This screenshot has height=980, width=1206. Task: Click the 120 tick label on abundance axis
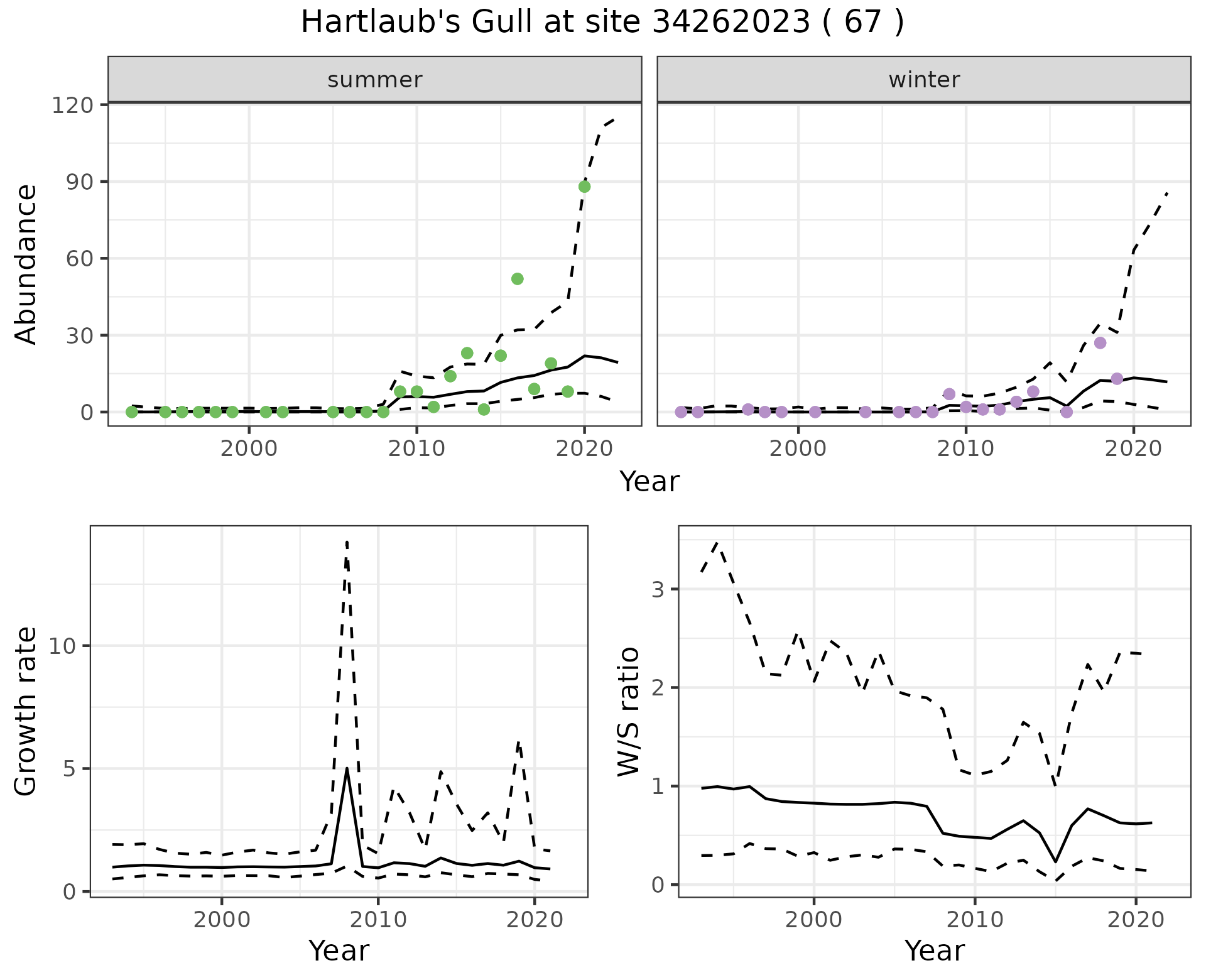click(x=72, y=105)
